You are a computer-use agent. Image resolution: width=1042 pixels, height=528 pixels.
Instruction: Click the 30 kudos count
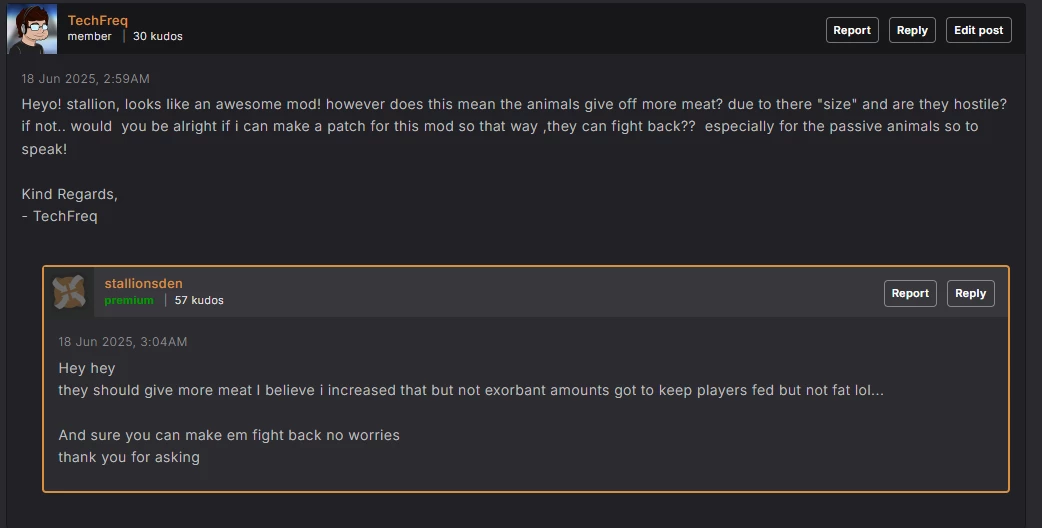(x=157, y=36)
